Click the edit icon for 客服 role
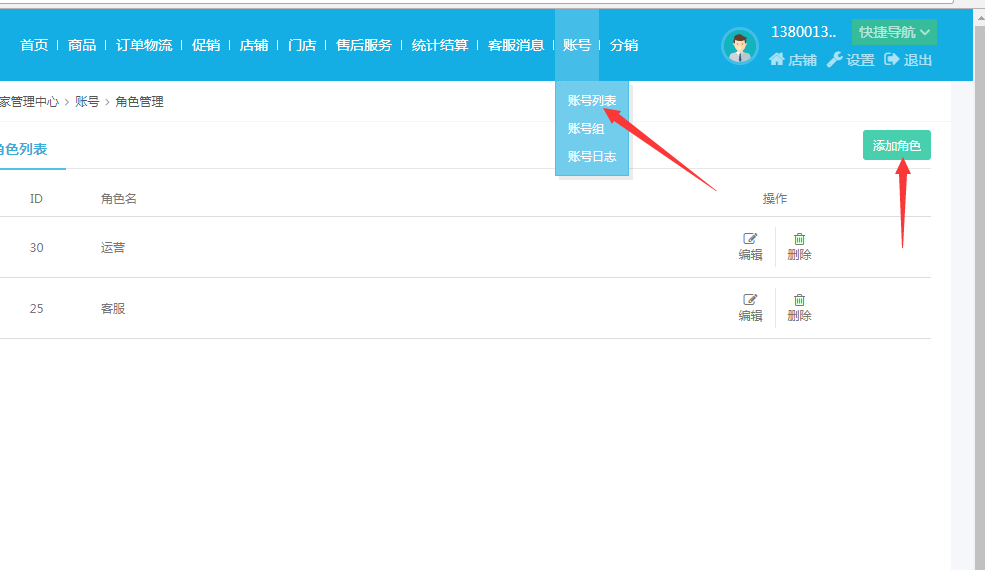 click(x=750, y=300)
